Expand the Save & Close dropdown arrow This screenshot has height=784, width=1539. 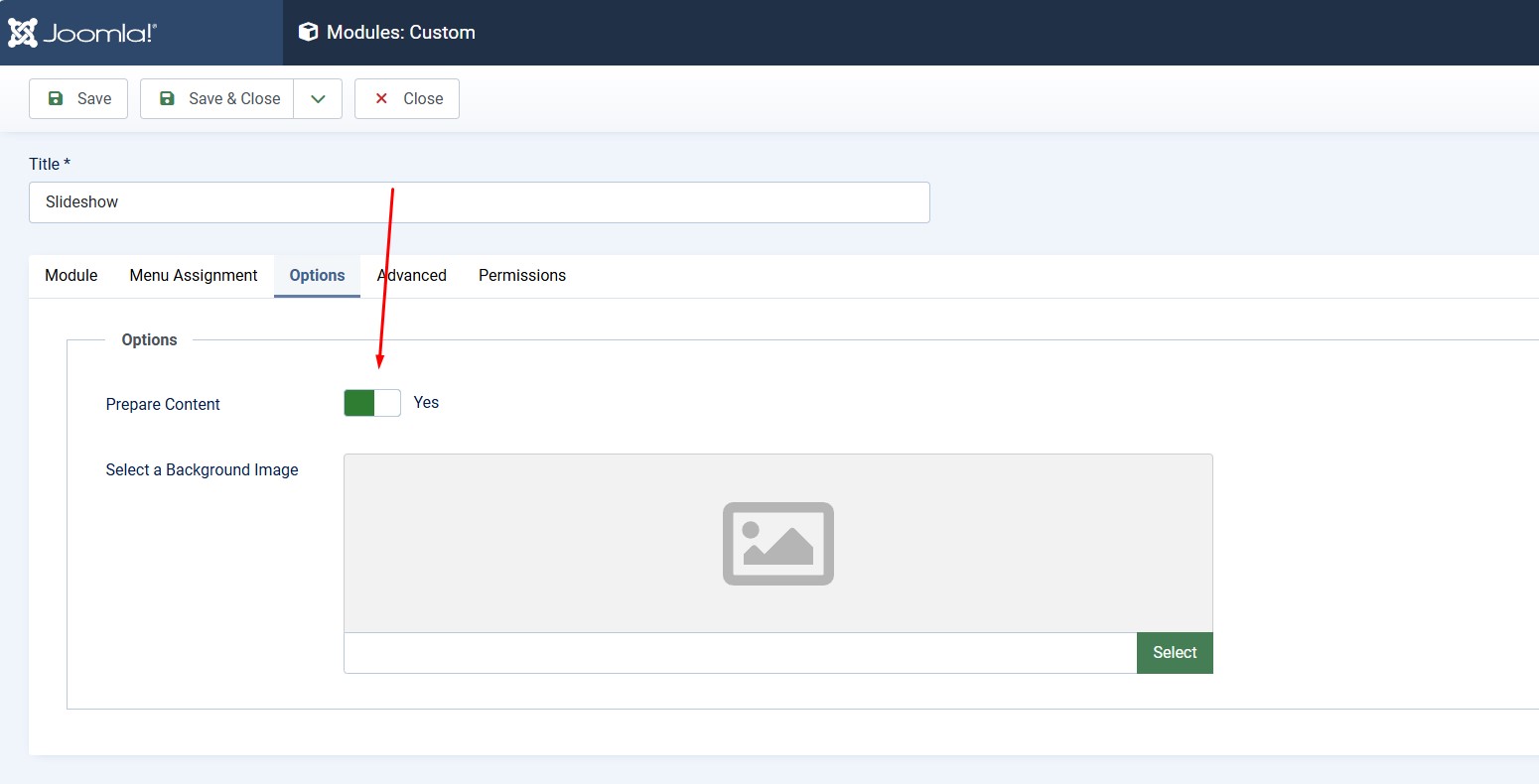318,98
